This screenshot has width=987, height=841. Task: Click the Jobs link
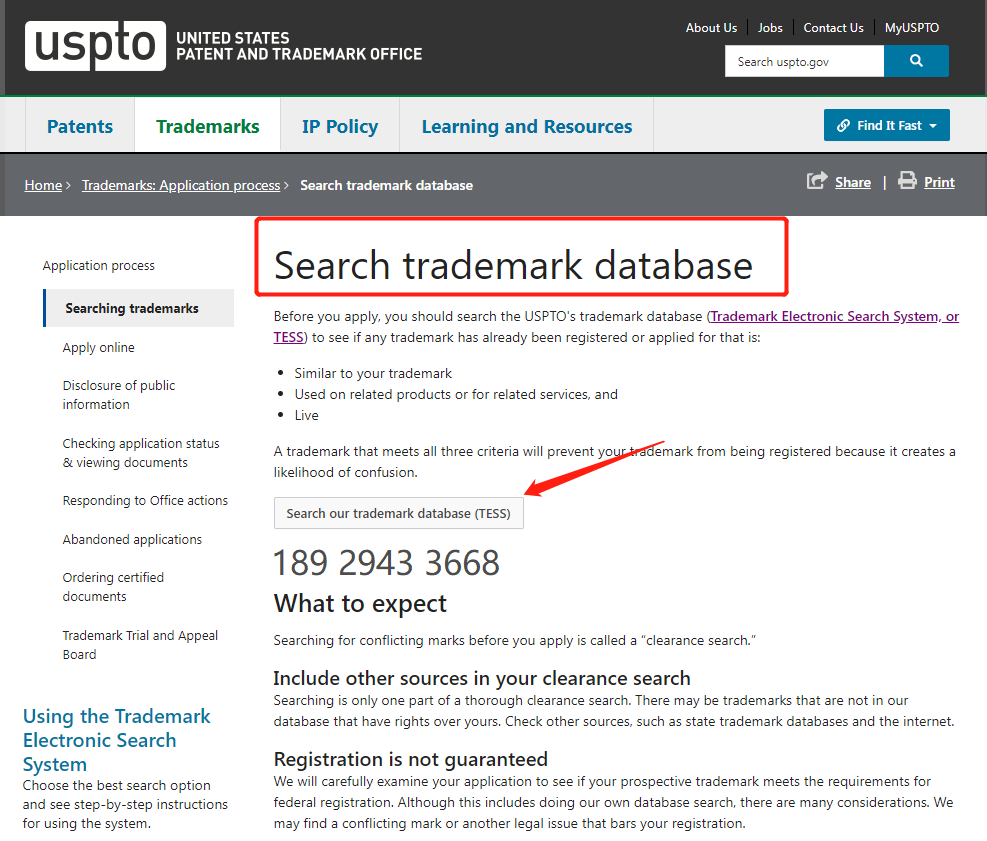[x=770, y=28]
